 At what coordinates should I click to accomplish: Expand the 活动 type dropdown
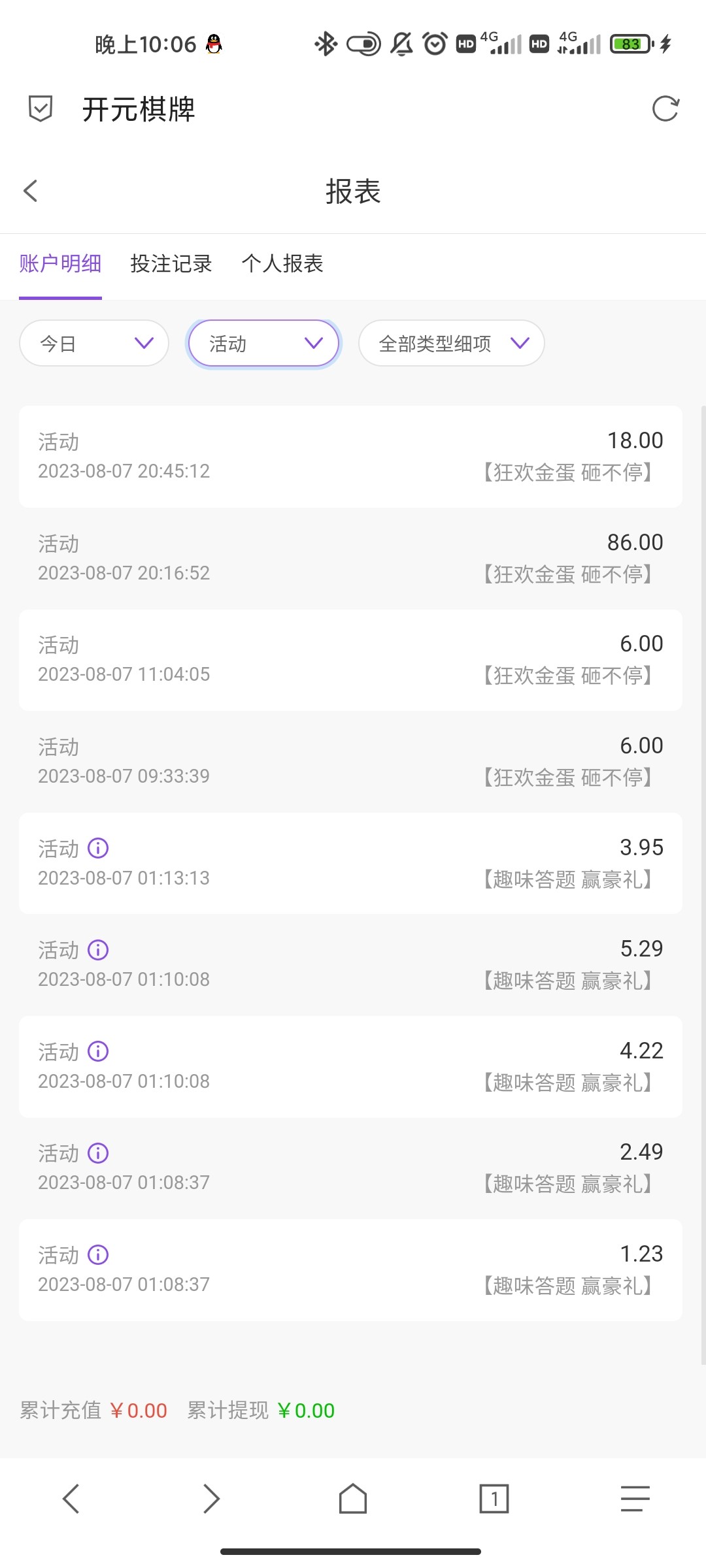tap(263, 343)
